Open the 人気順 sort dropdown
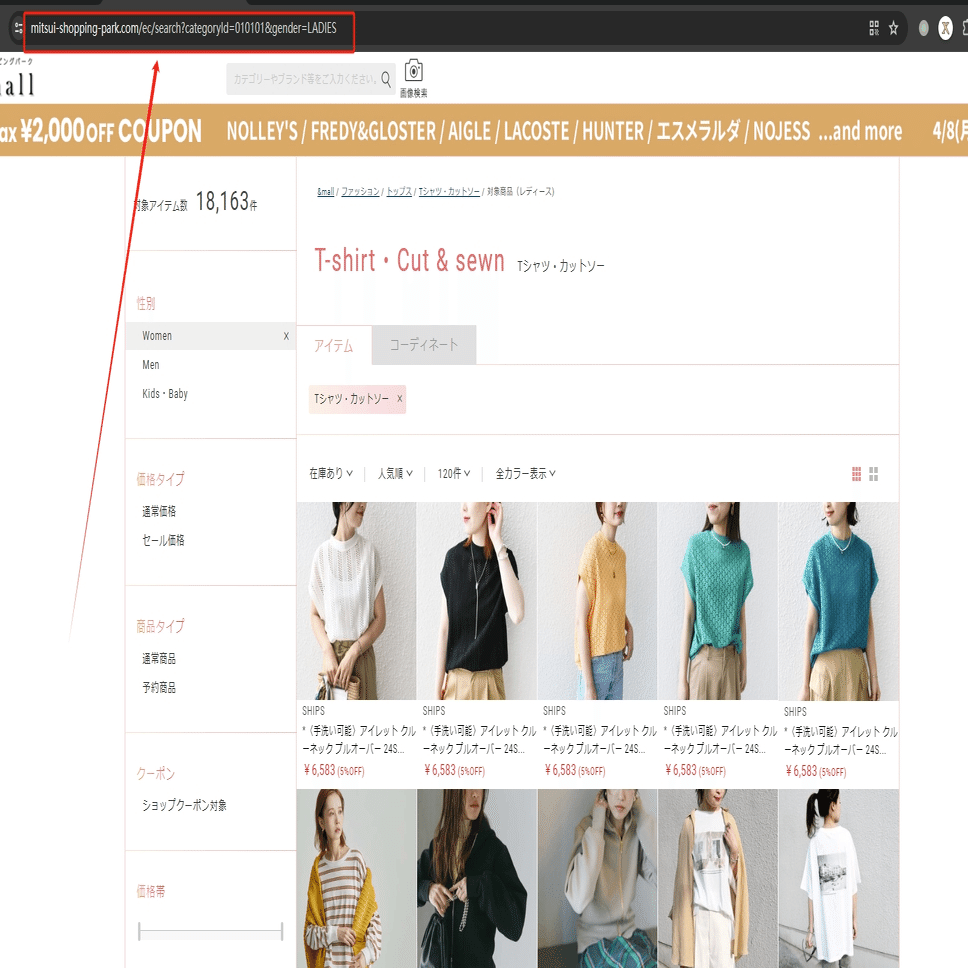The height and width of the screenshot is (968, 968). point(395,474)
